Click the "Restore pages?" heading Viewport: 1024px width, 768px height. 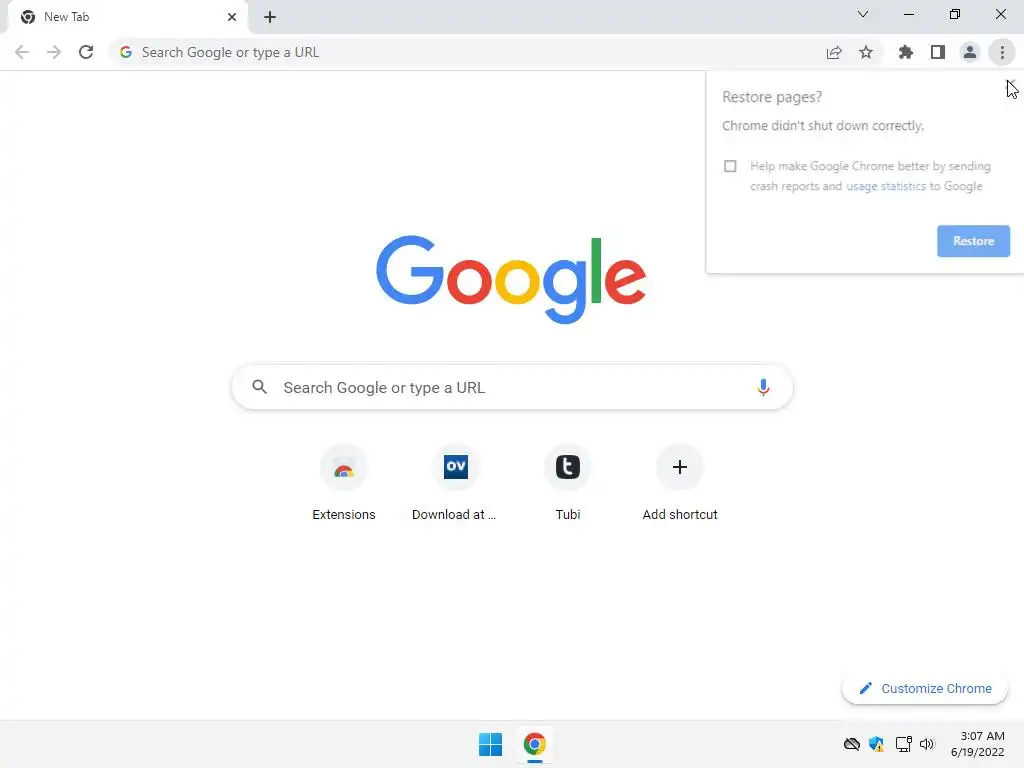(772, 97)
